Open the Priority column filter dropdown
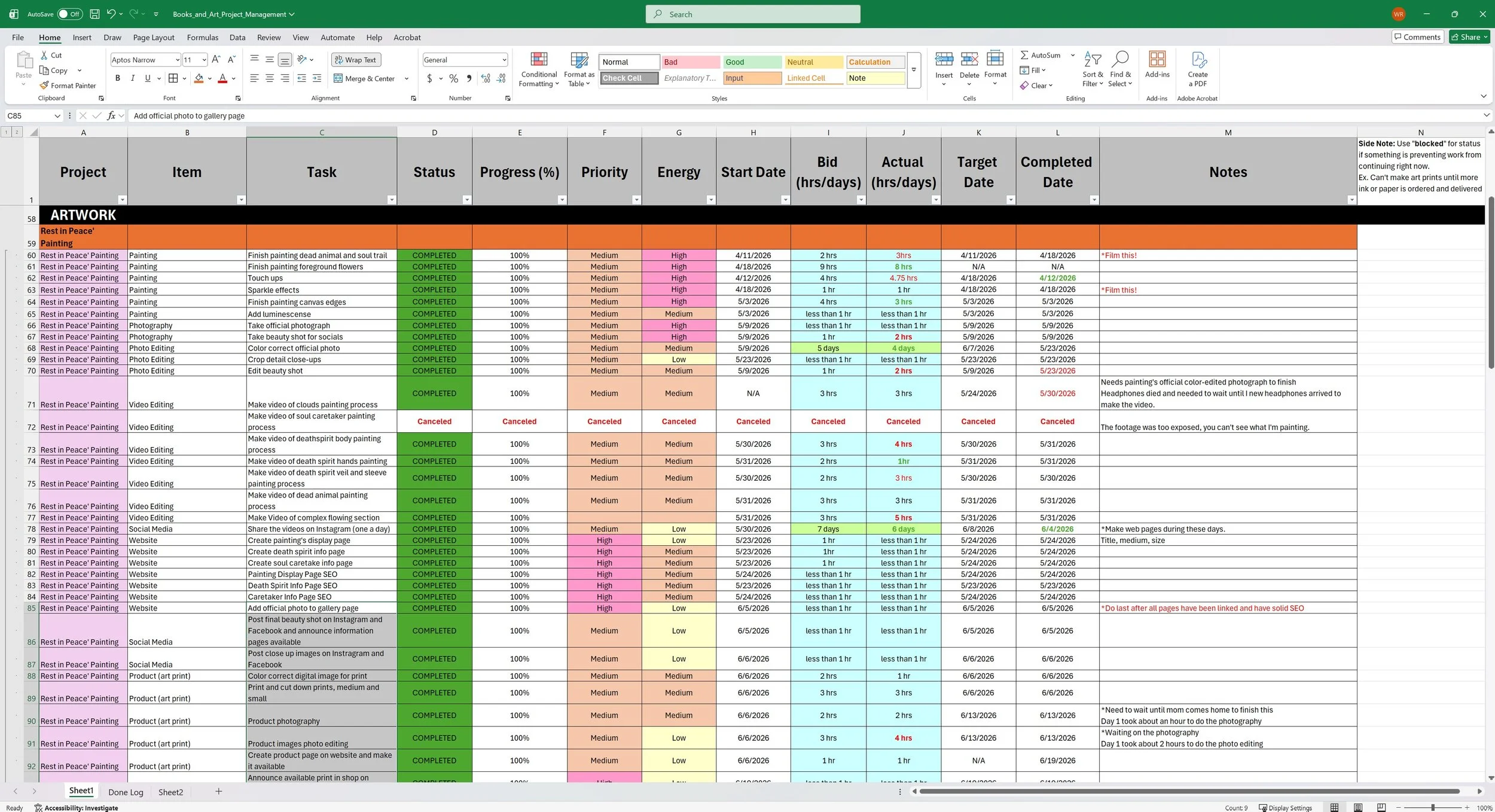The height and width of the screenshot is (812, 1495). point(636,200)
